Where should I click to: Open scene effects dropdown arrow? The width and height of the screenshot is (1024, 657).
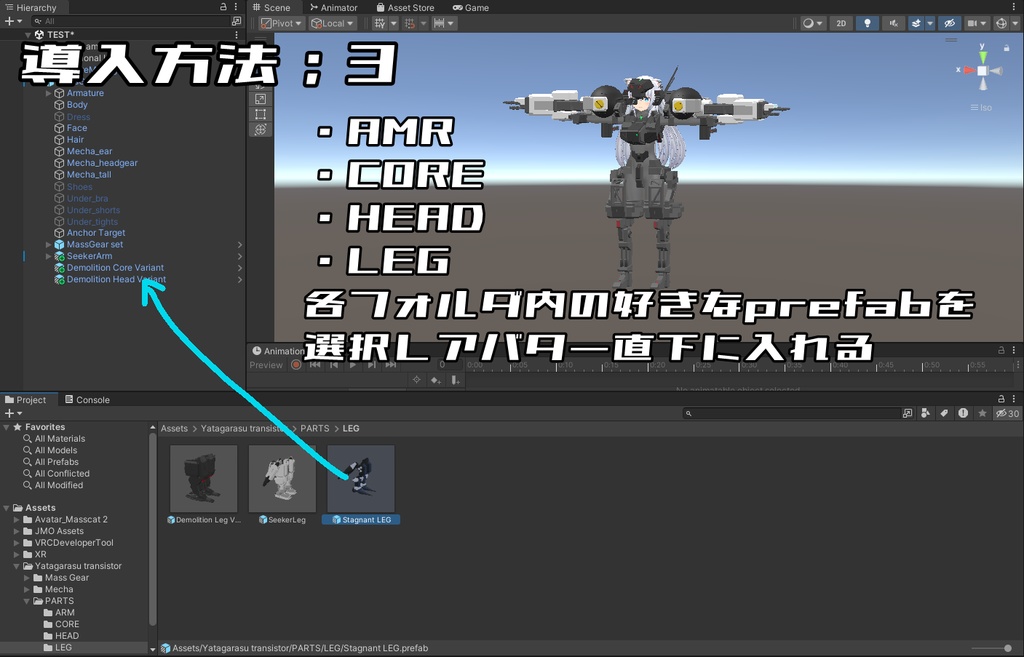(x=930, y=24)
